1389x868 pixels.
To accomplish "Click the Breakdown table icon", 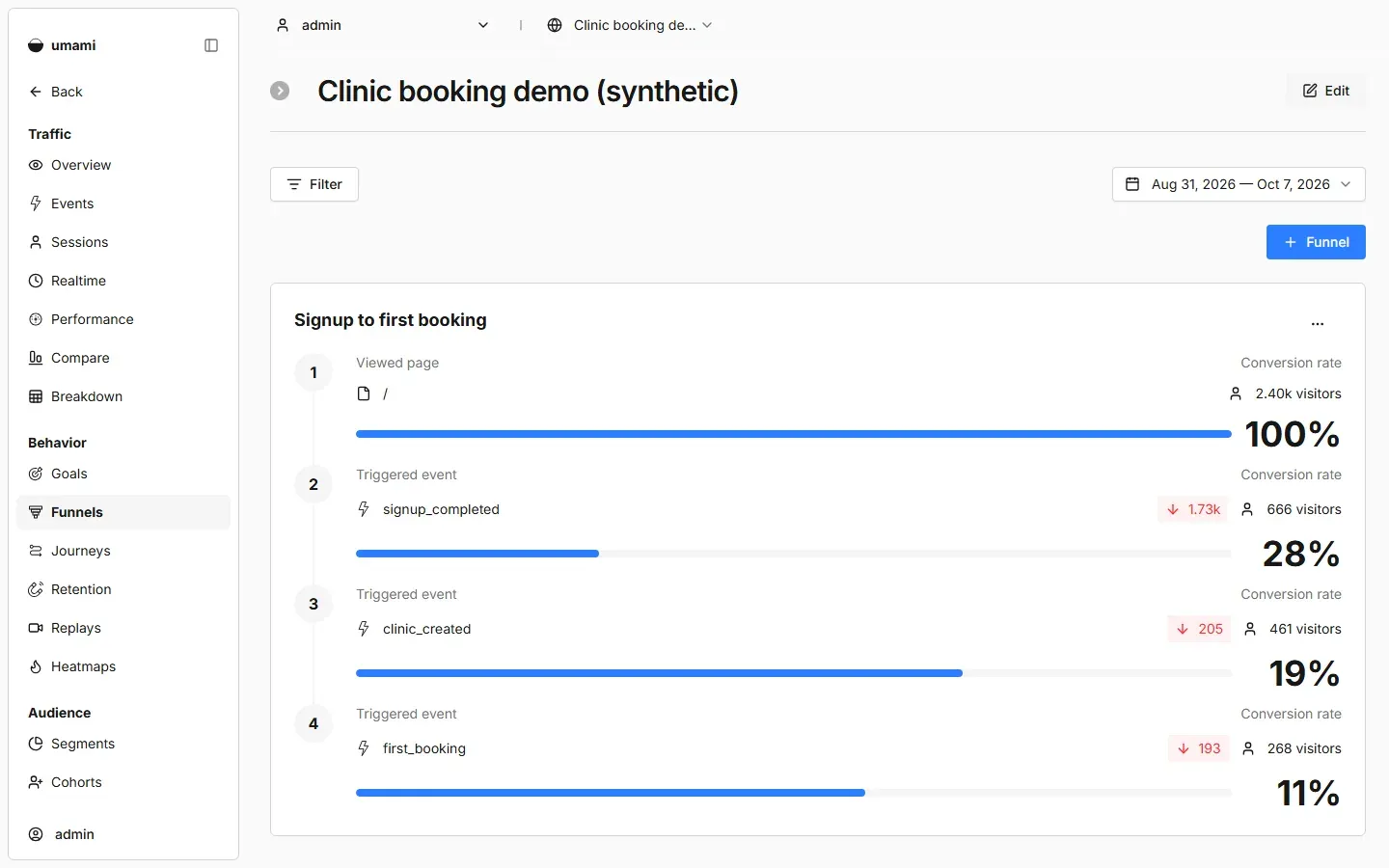I will click(36, 396).
